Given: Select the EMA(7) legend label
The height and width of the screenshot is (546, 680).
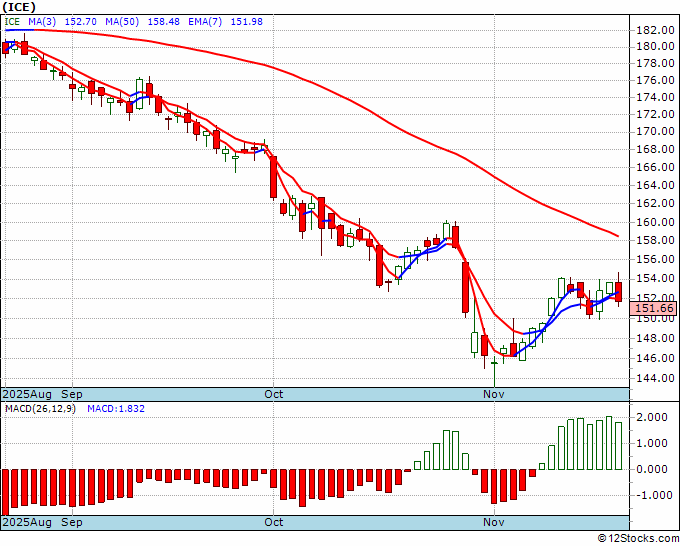Looking at the screenshot, I should point(205,21).
